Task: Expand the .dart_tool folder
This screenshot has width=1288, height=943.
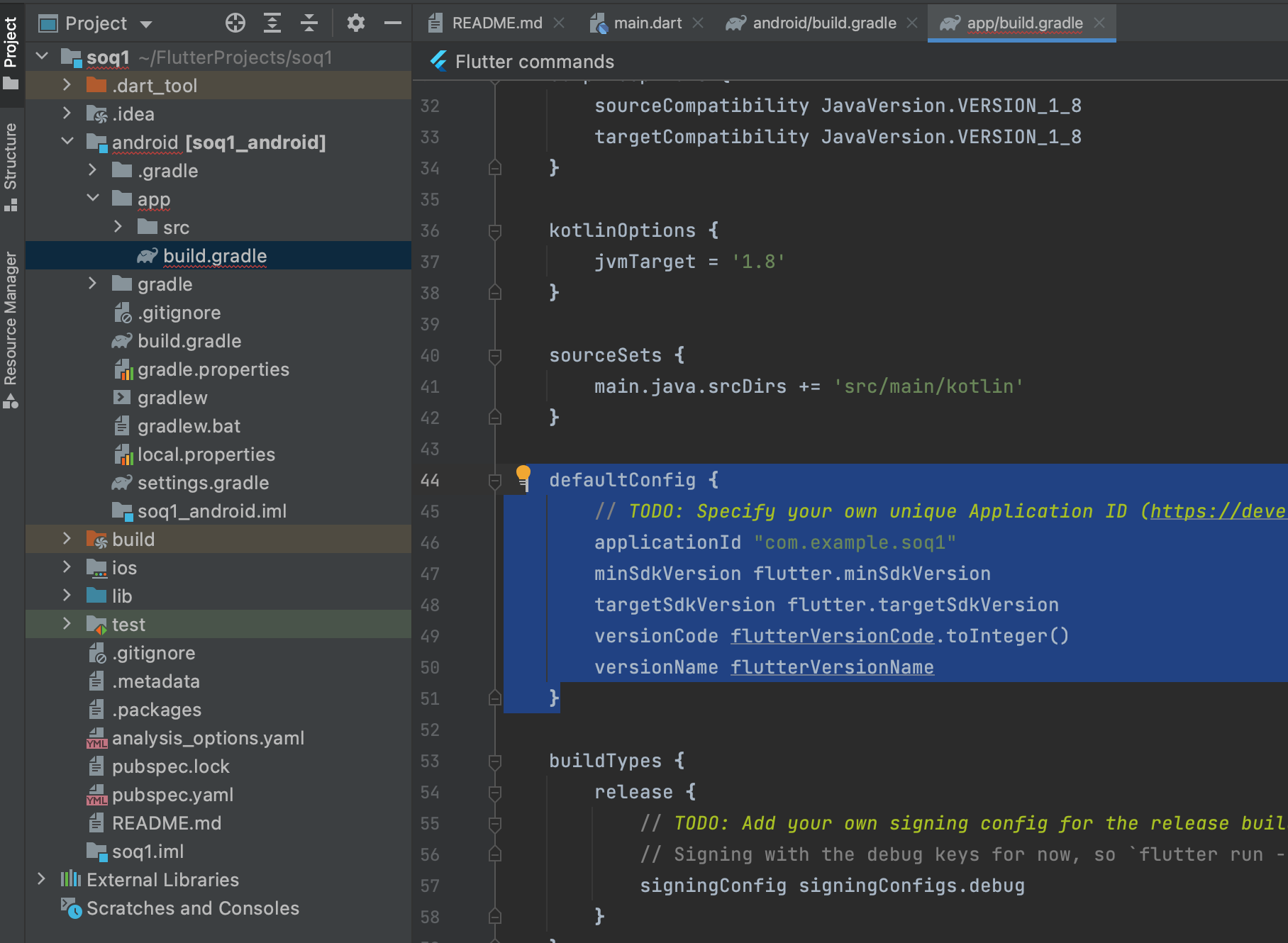Action: [67, 85]
